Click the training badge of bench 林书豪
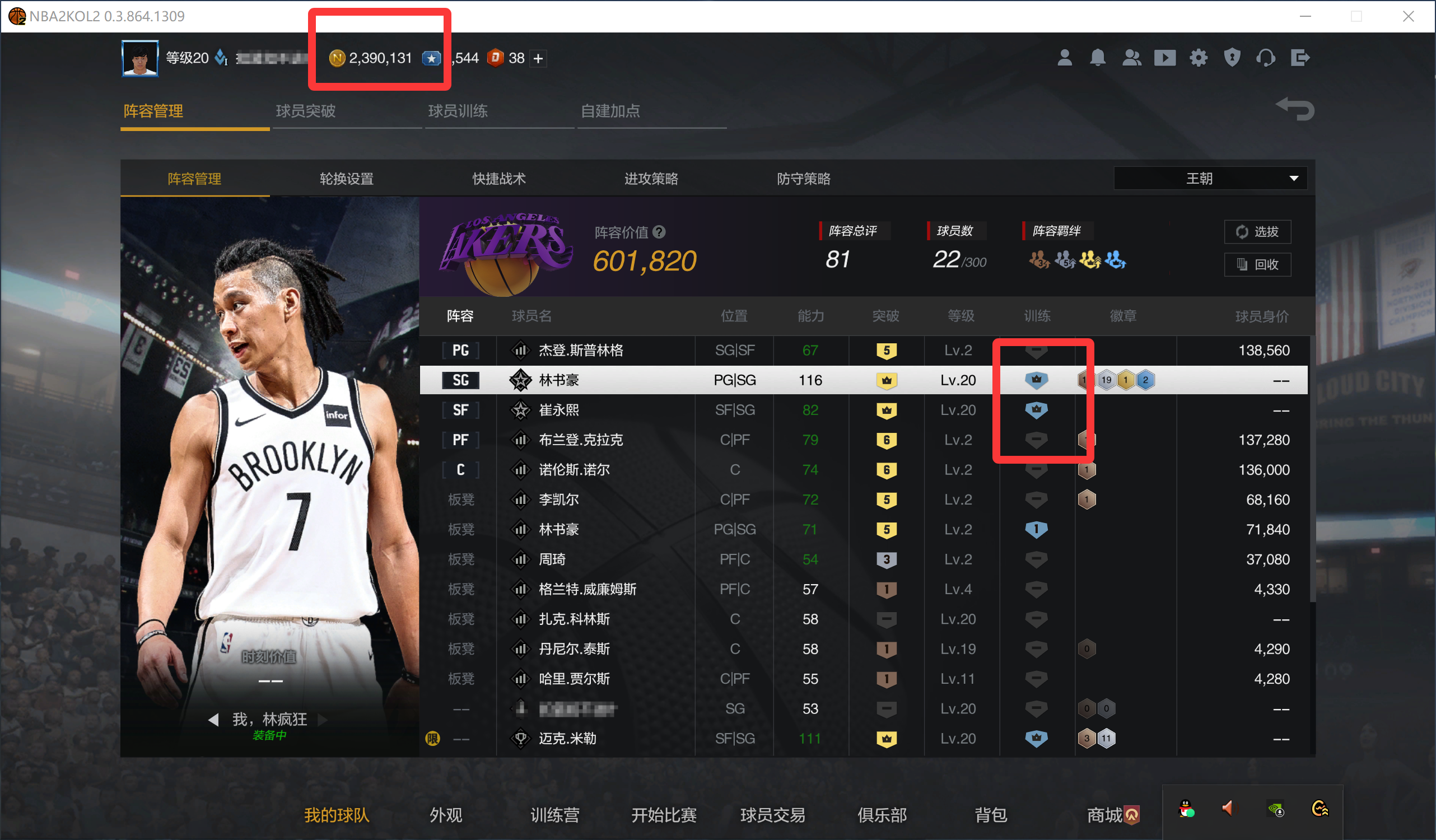Viewport: 1436px width, 840px height. click(1036, 529)
